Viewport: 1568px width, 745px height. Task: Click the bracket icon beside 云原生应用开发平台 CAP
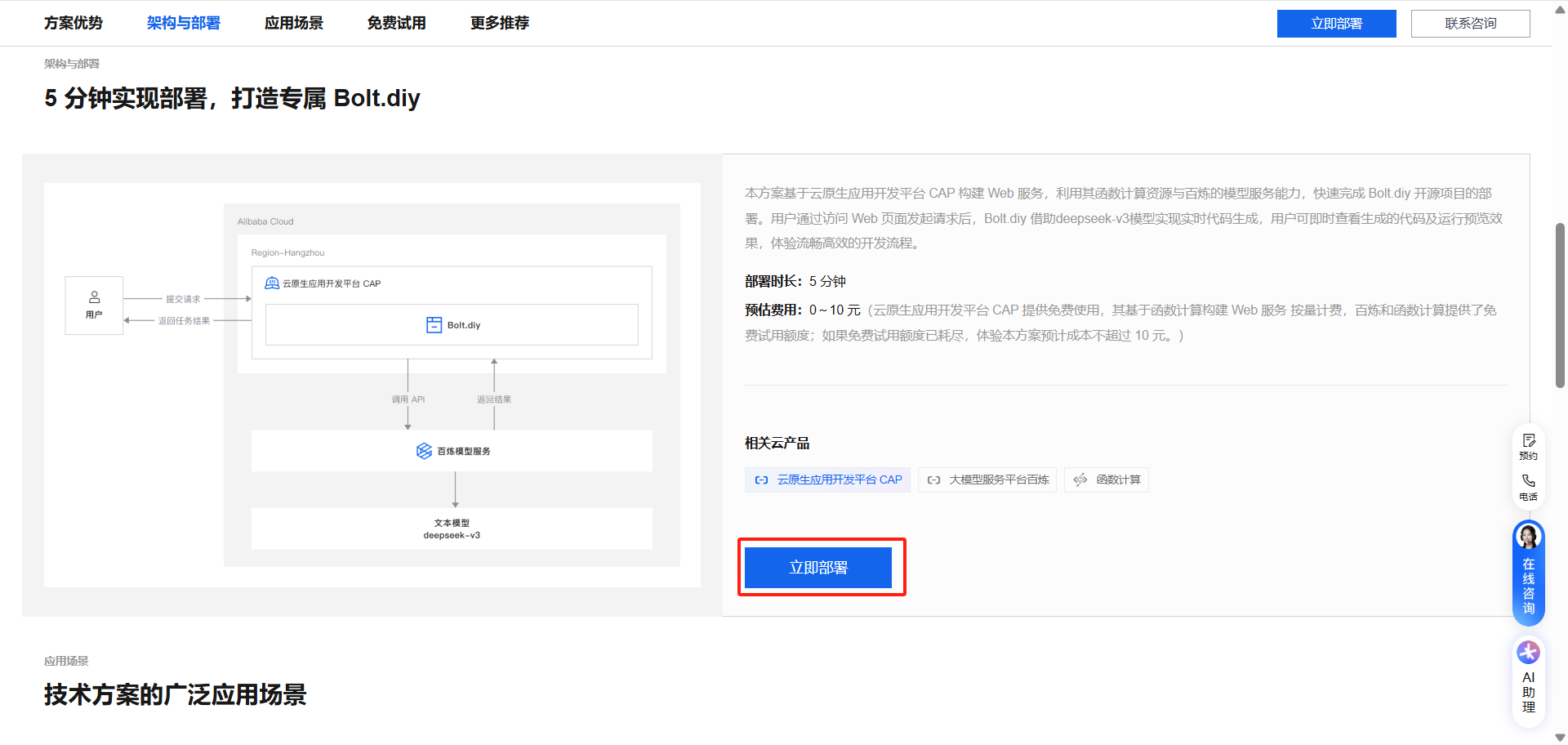761,480
